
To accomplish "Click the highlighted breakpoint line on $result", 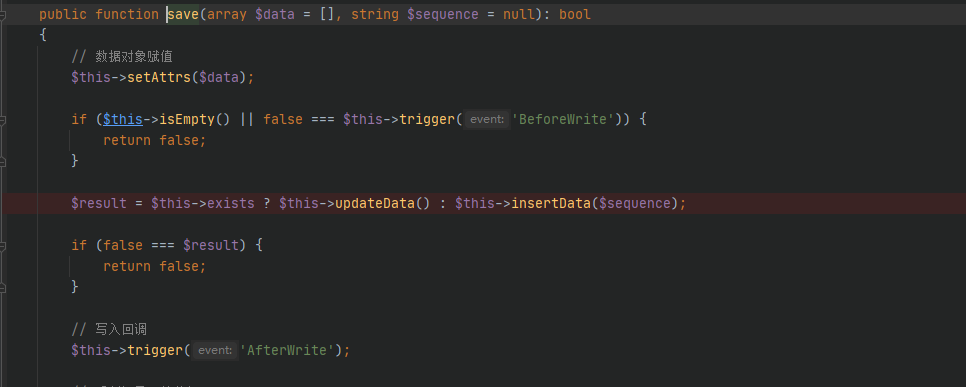I will point(483,203).
